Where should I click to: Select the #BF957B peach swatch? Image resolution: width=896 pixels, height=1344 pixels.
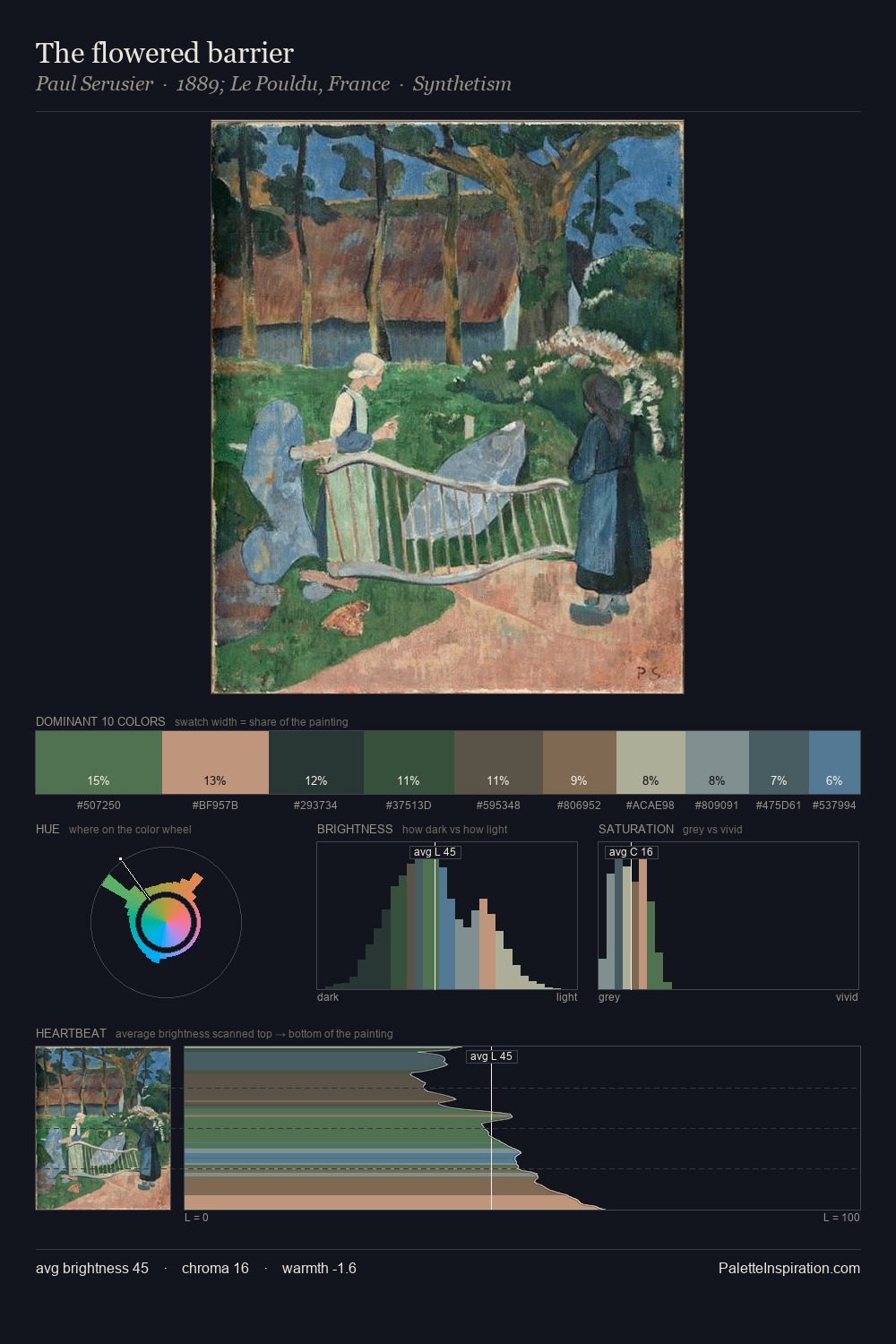click(x=215, y=762)
